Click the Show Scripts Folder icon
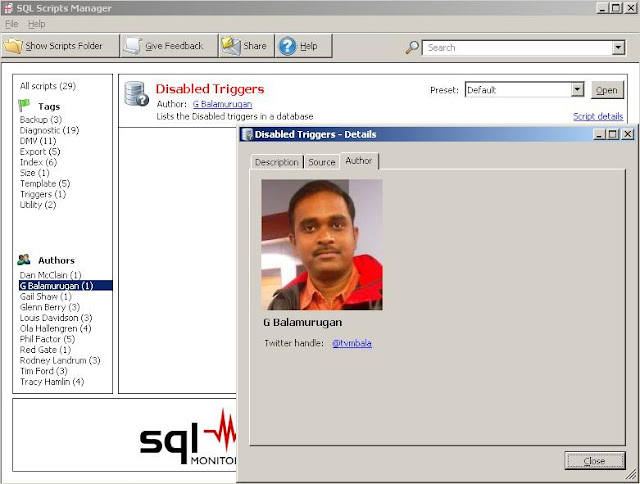The width and height of the screenshot is (640, 484). (13, 46)
